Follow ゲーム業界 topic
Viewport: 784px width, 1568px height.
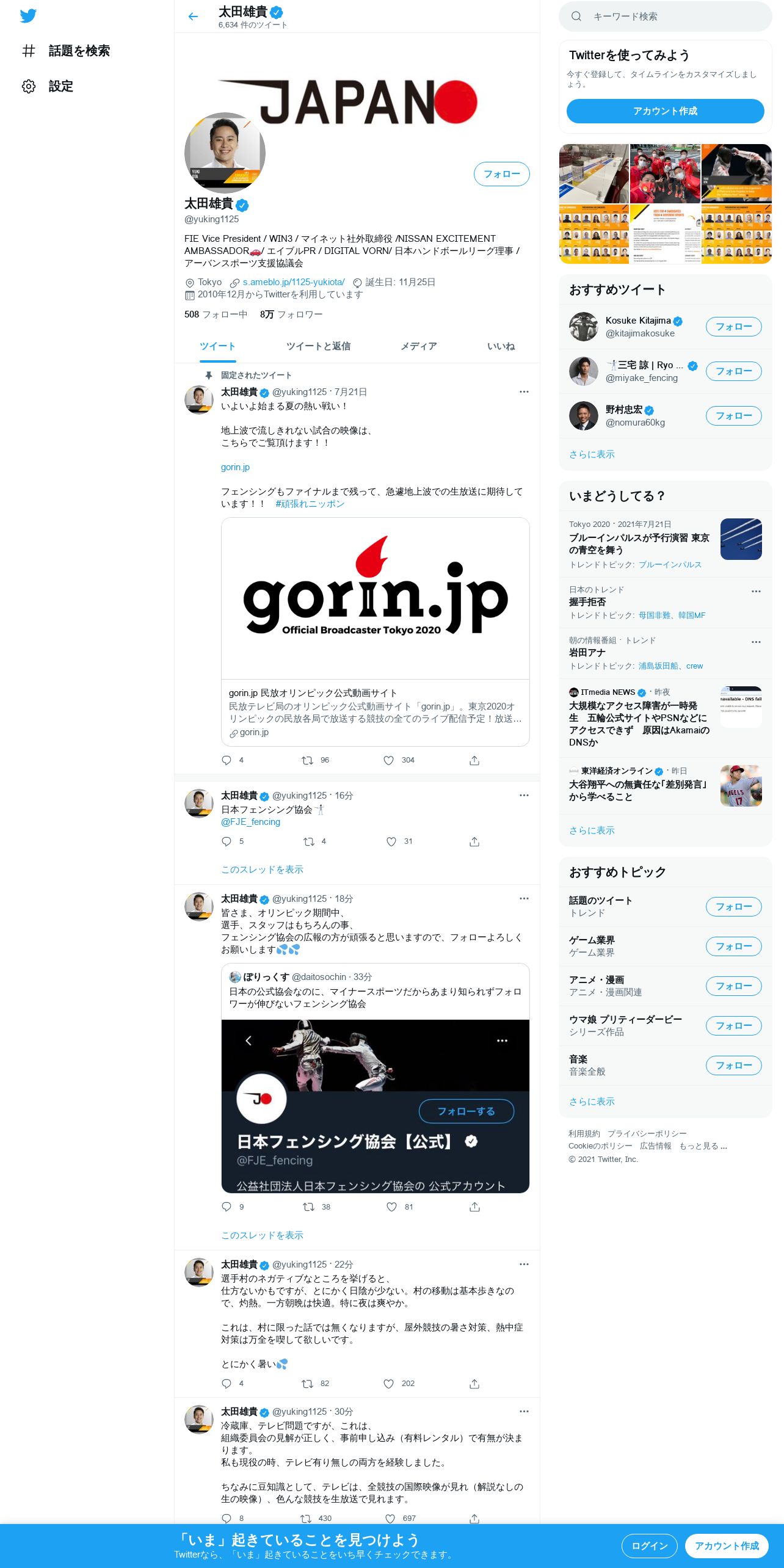[x=733, y=946]
